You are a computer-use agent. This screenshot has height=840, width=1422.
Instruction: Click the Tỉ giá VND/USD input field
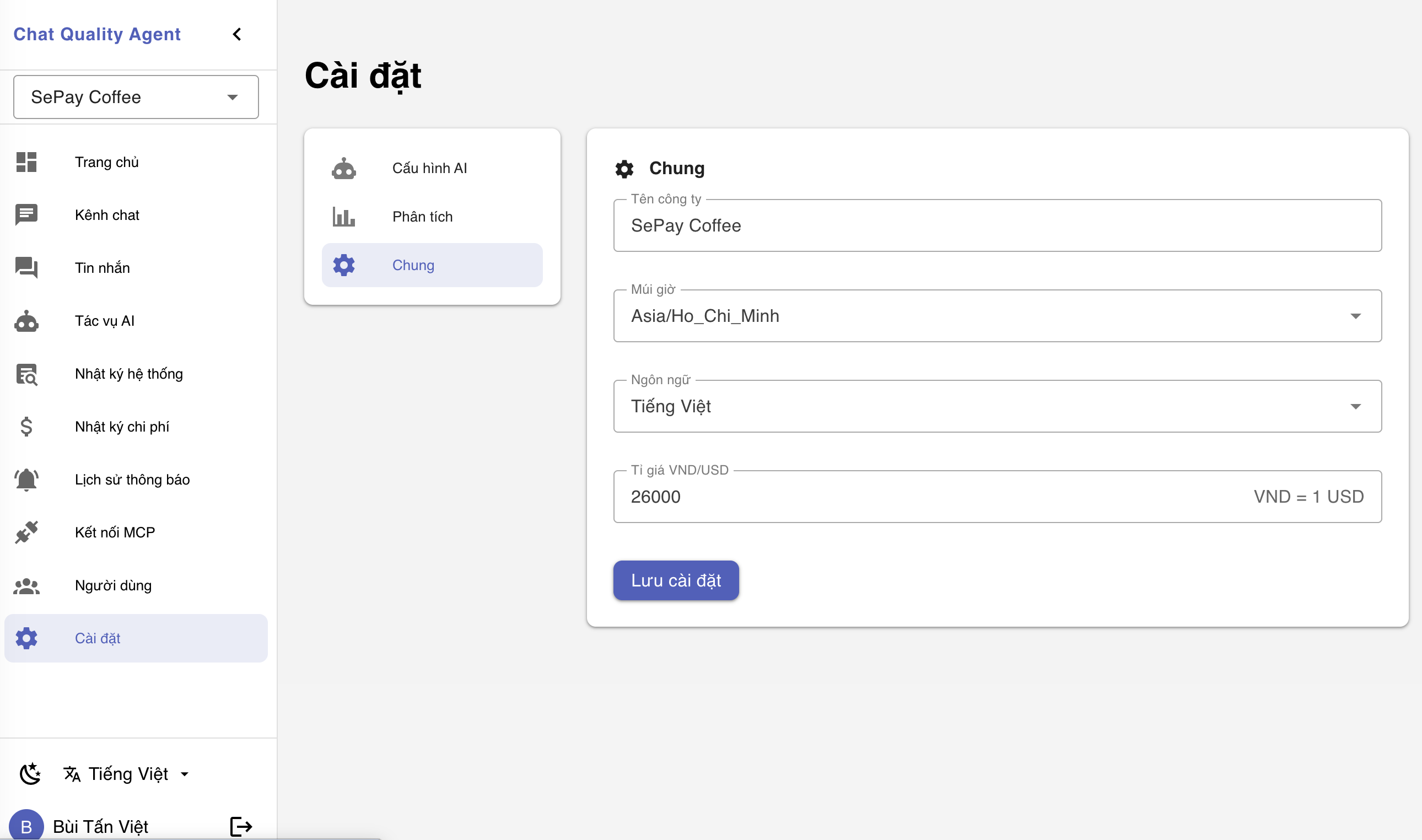coord(906,497)
